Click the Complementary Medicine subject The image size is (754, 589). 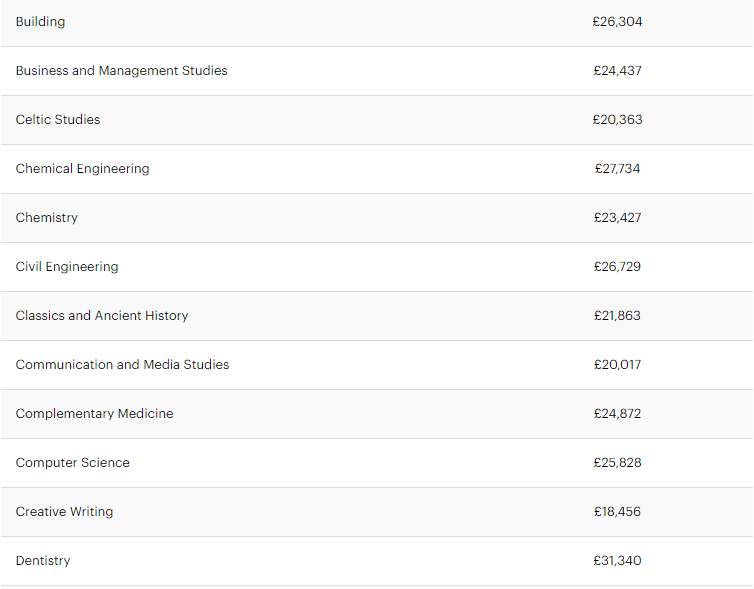(94, 414)
